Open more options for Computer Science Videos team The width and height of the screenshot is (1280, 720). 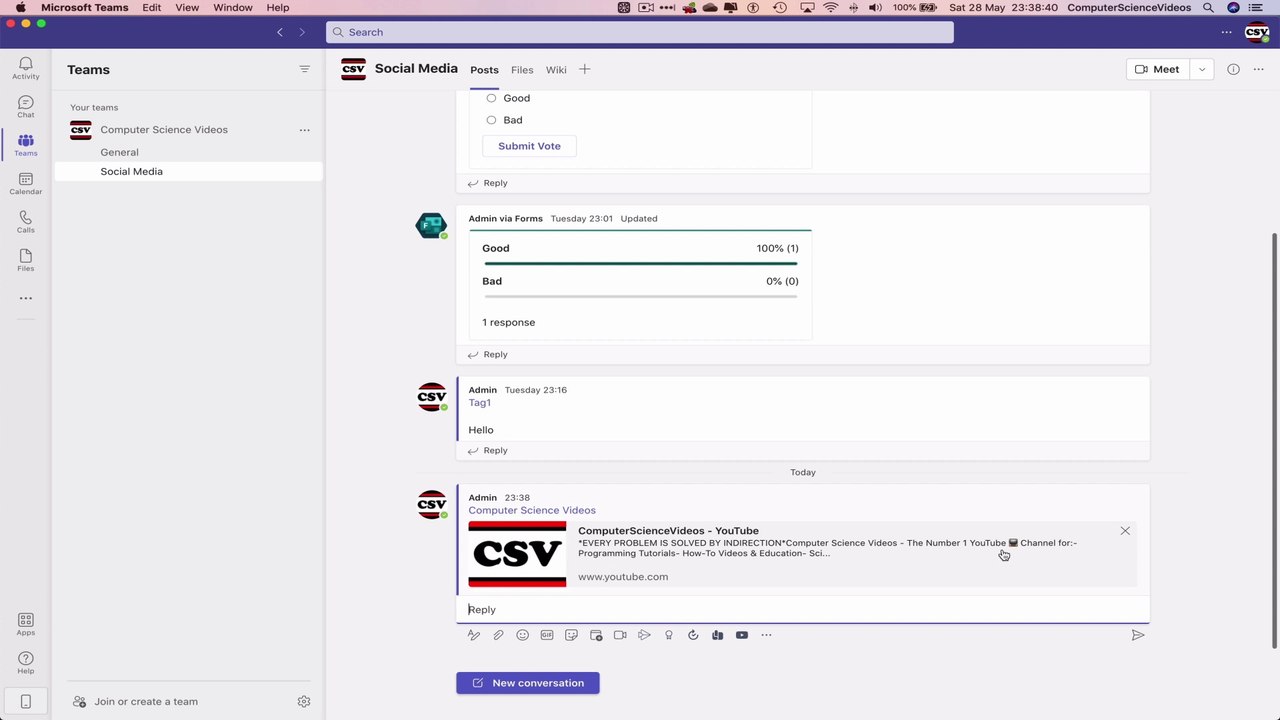(305, 130)
